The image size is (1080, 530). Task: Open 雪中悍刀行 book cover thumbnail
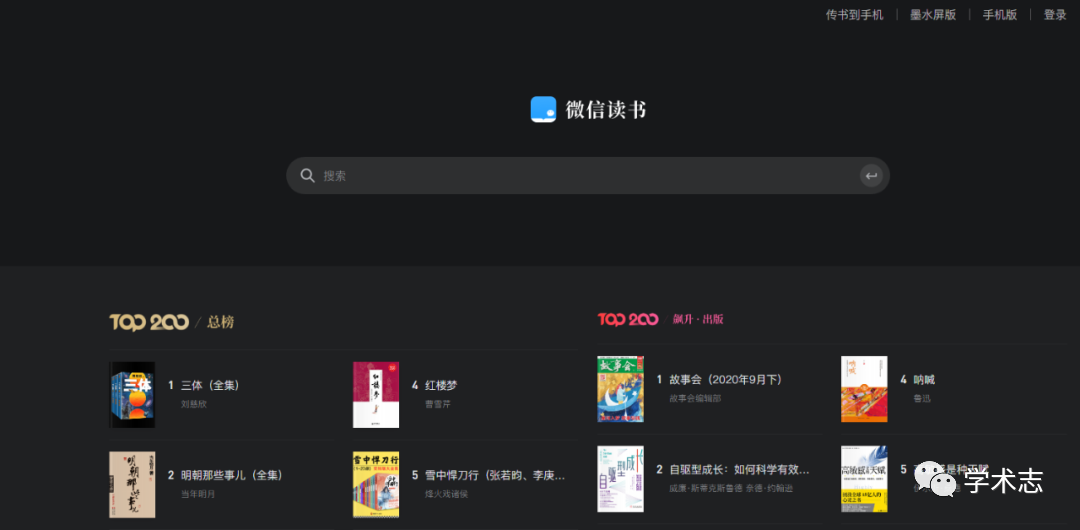click(x=376, y=485)
